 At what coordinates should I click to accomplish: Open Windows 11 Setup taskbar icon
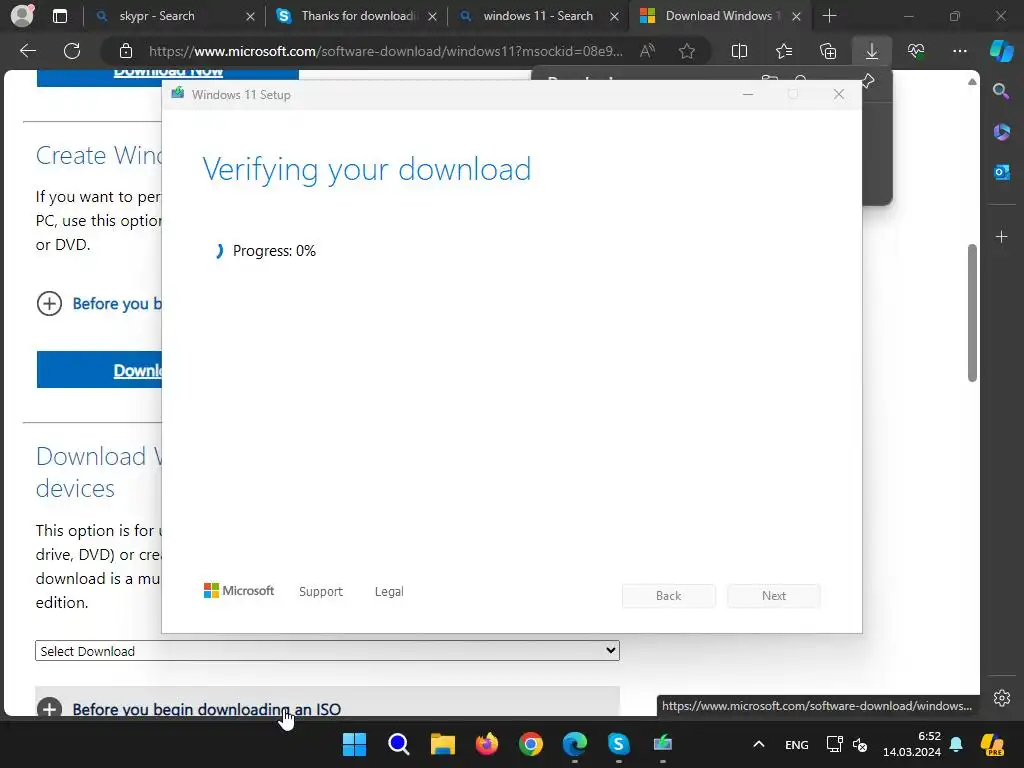pyautogui.click(x=662, y=744)
